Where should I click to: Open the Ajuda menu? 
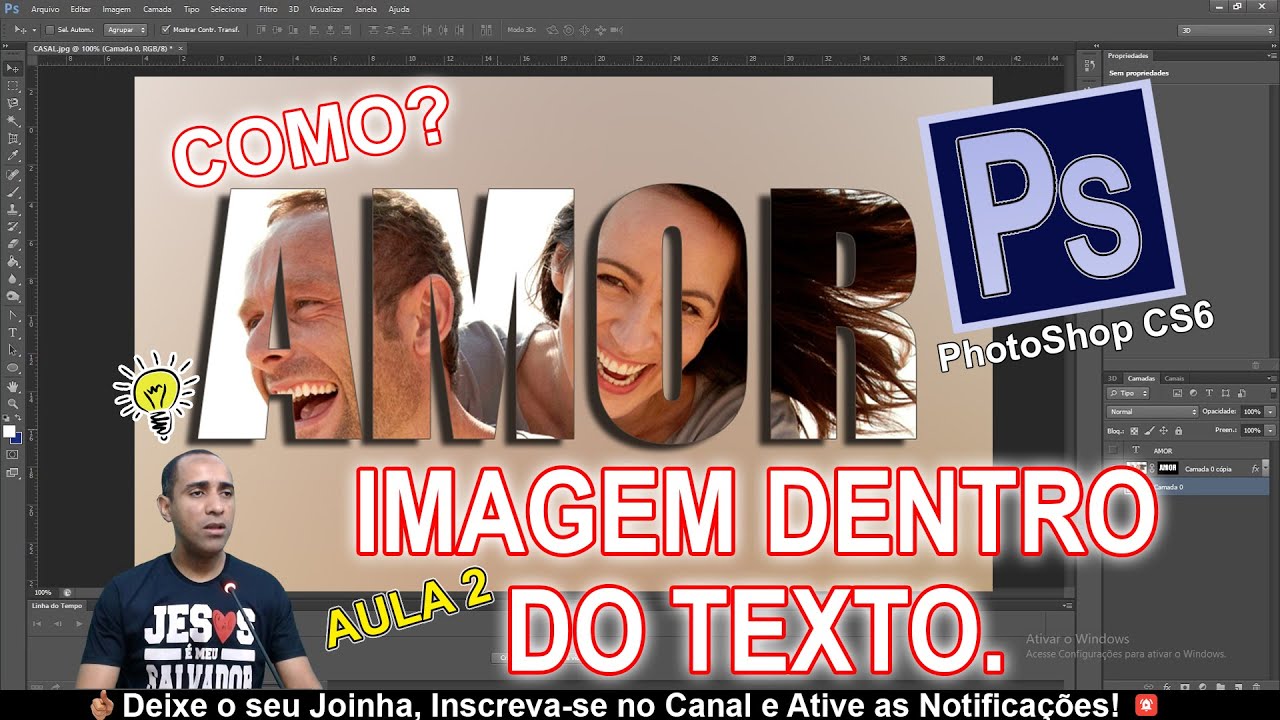tap(399, 9)
